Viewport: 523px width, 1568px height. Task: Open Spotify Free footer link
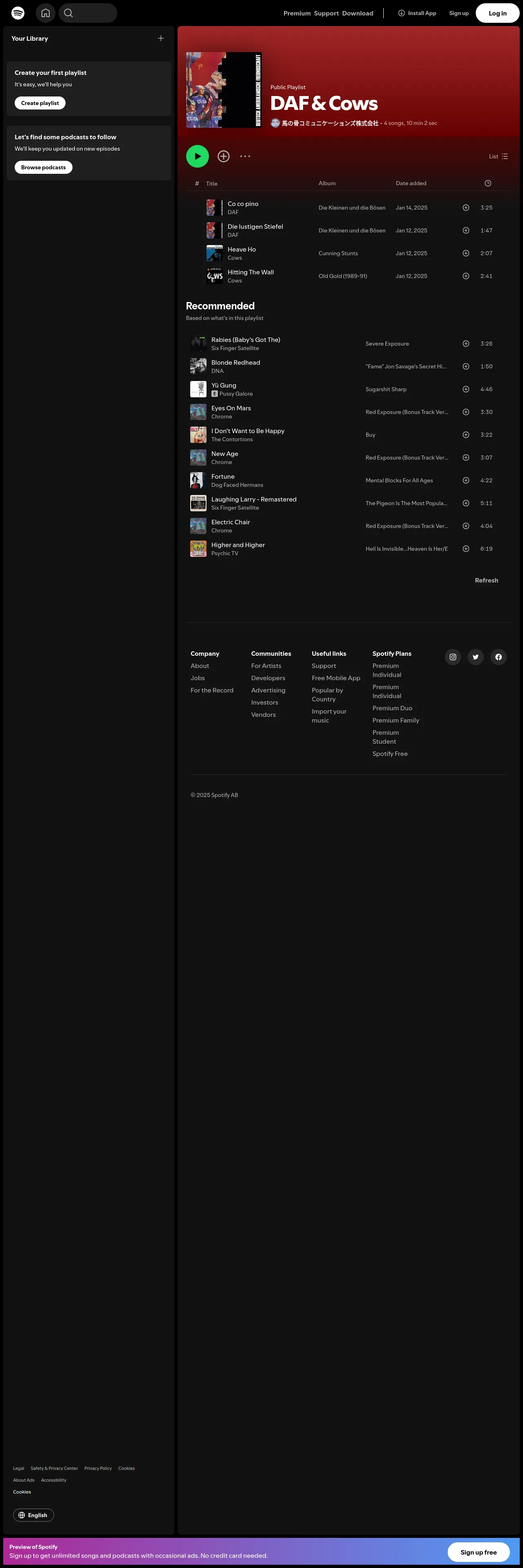click(x=390, y=754)
